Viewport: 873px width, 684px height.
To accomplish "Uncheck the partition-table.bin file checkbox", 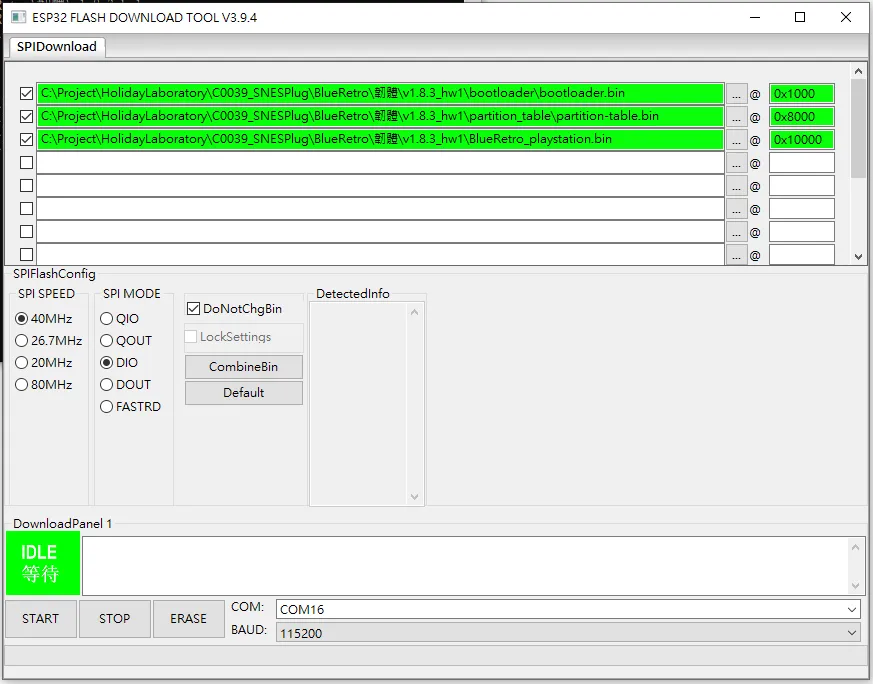I will pyautogui.click(x=26, y=116).
